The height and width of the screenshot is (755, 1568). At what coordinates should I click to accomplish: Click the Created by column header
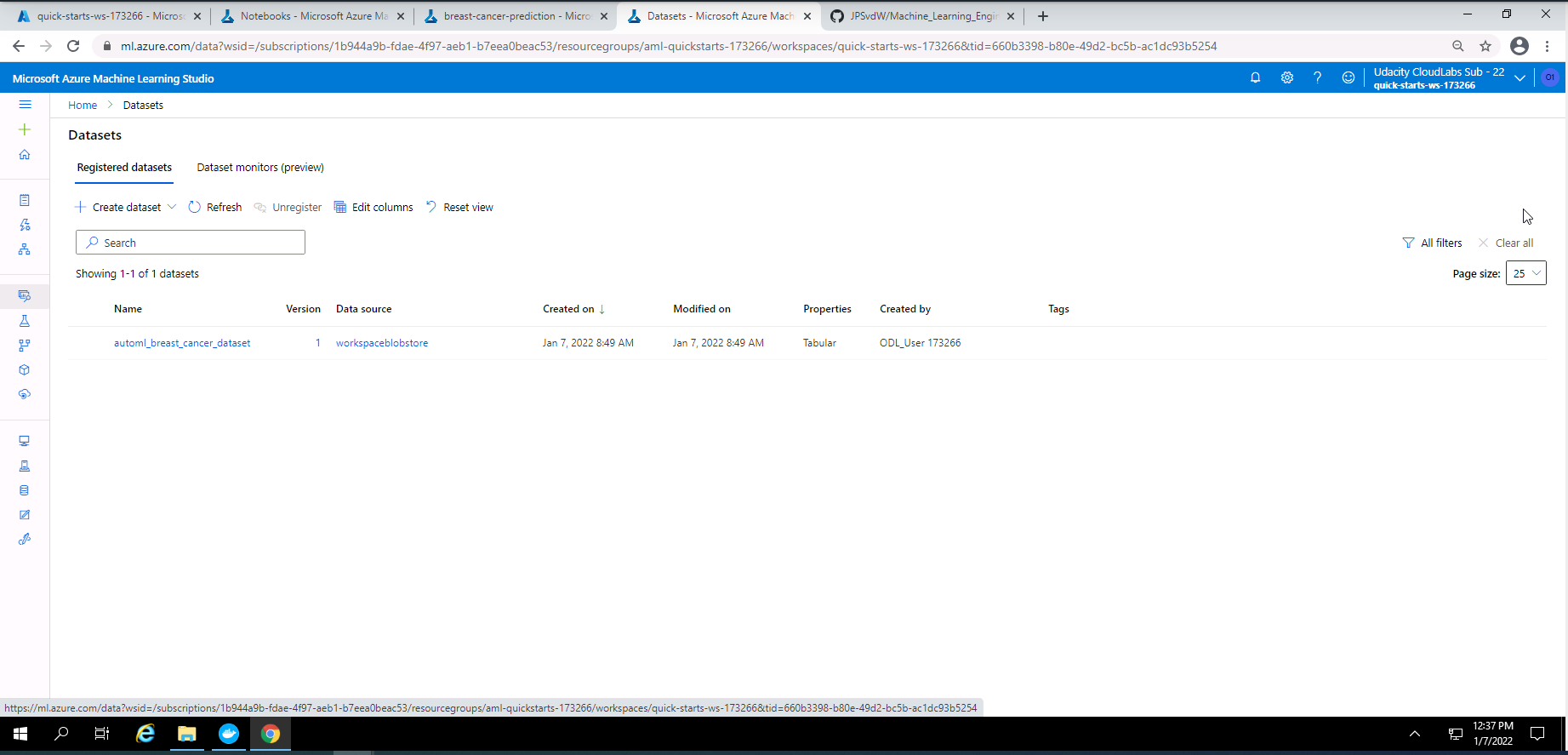[x=905, y=309]
